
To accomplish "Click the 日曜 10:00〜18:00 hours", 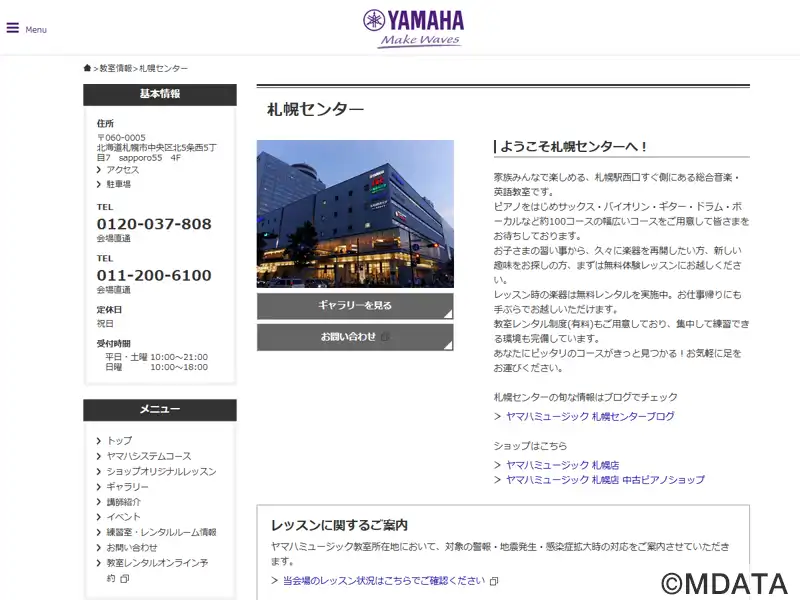I will pos(157,367).
